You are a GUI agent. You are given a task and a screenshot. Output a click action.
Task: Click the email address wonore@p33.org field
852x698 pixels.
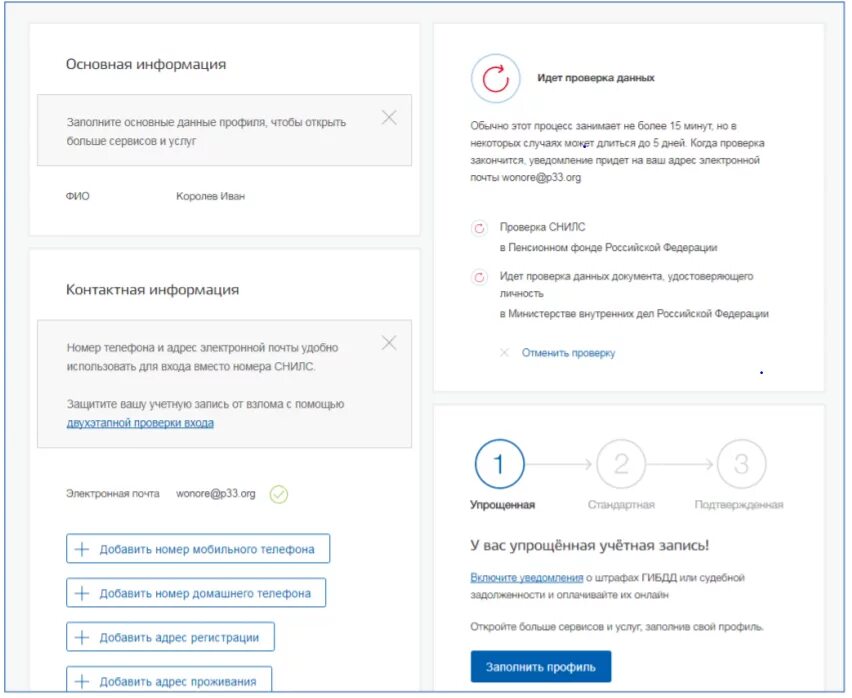[216, 494]
